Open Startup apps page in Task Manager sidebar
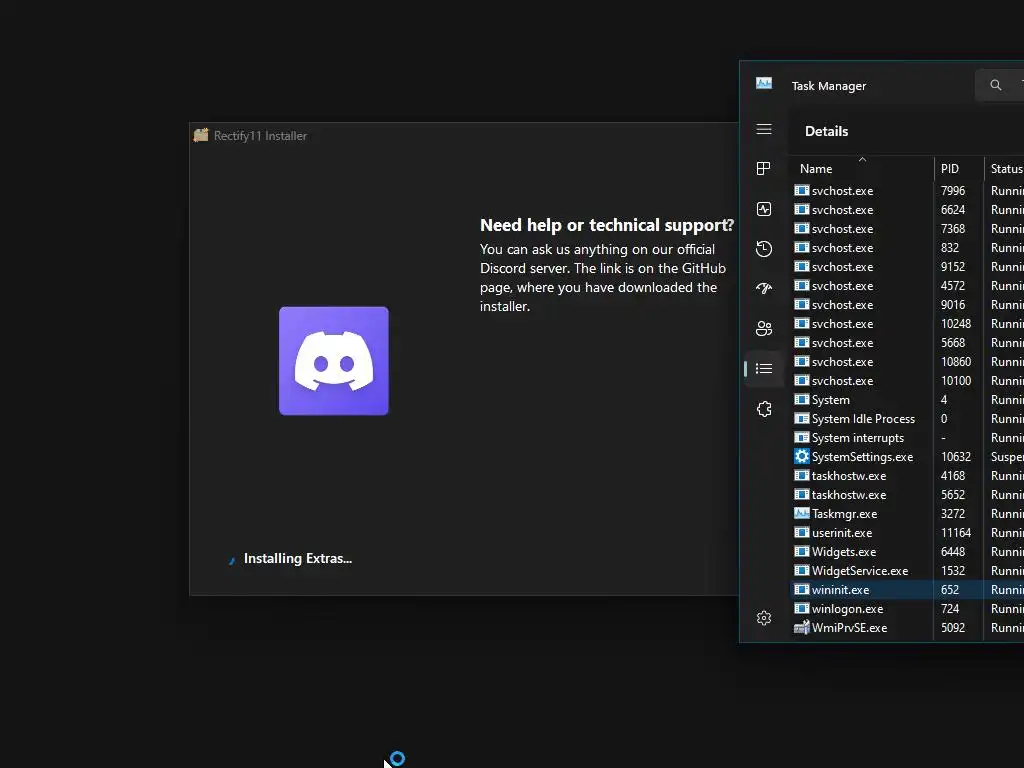Image resolution: width=1024 pixels, height=768 pixels. point(763,288)
